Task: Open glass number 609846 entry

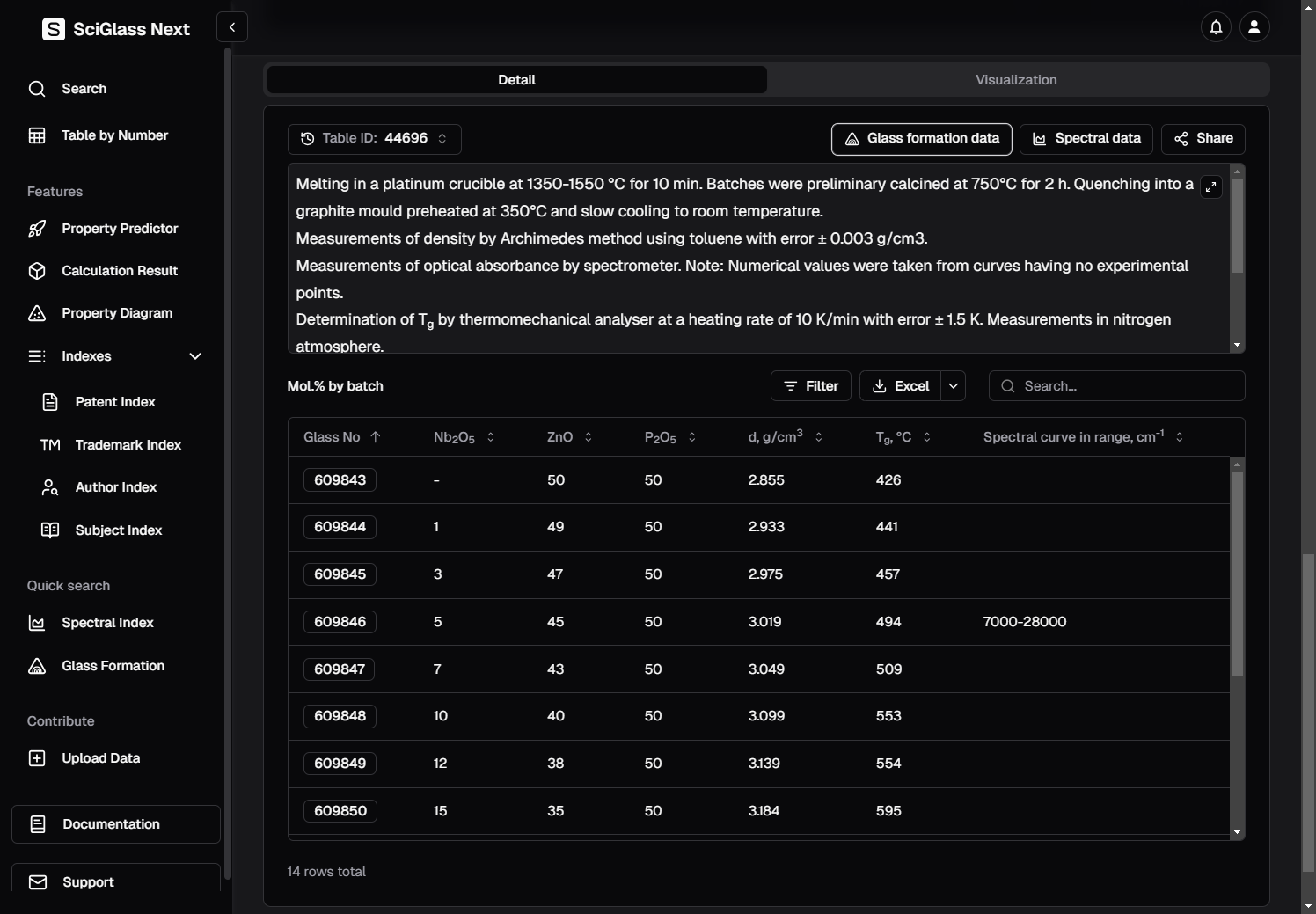Action: 340,622
